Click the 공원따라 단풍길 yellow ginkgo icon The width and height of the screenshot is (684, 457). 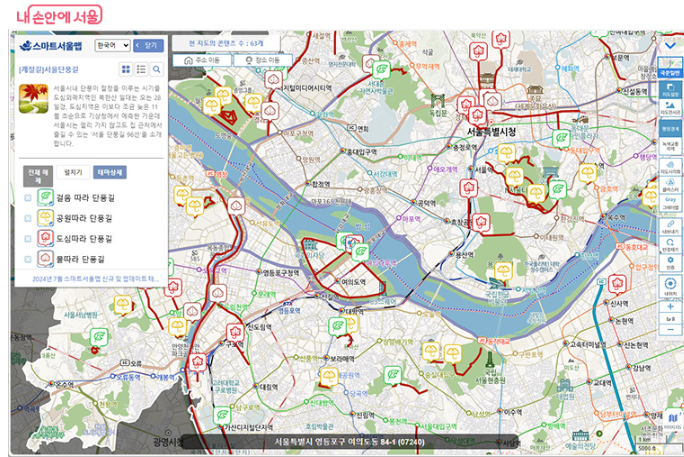pyautogui.click(x=45, y=218)
